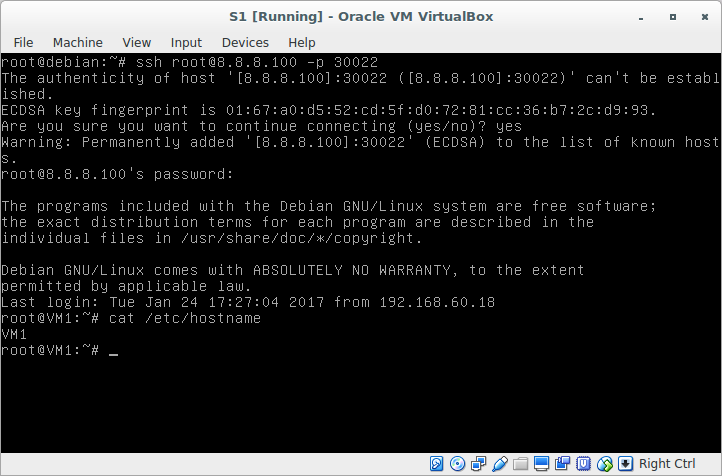
Task: Click the keyboard capture down-arrow icon
Action: [x=625, y=464]
